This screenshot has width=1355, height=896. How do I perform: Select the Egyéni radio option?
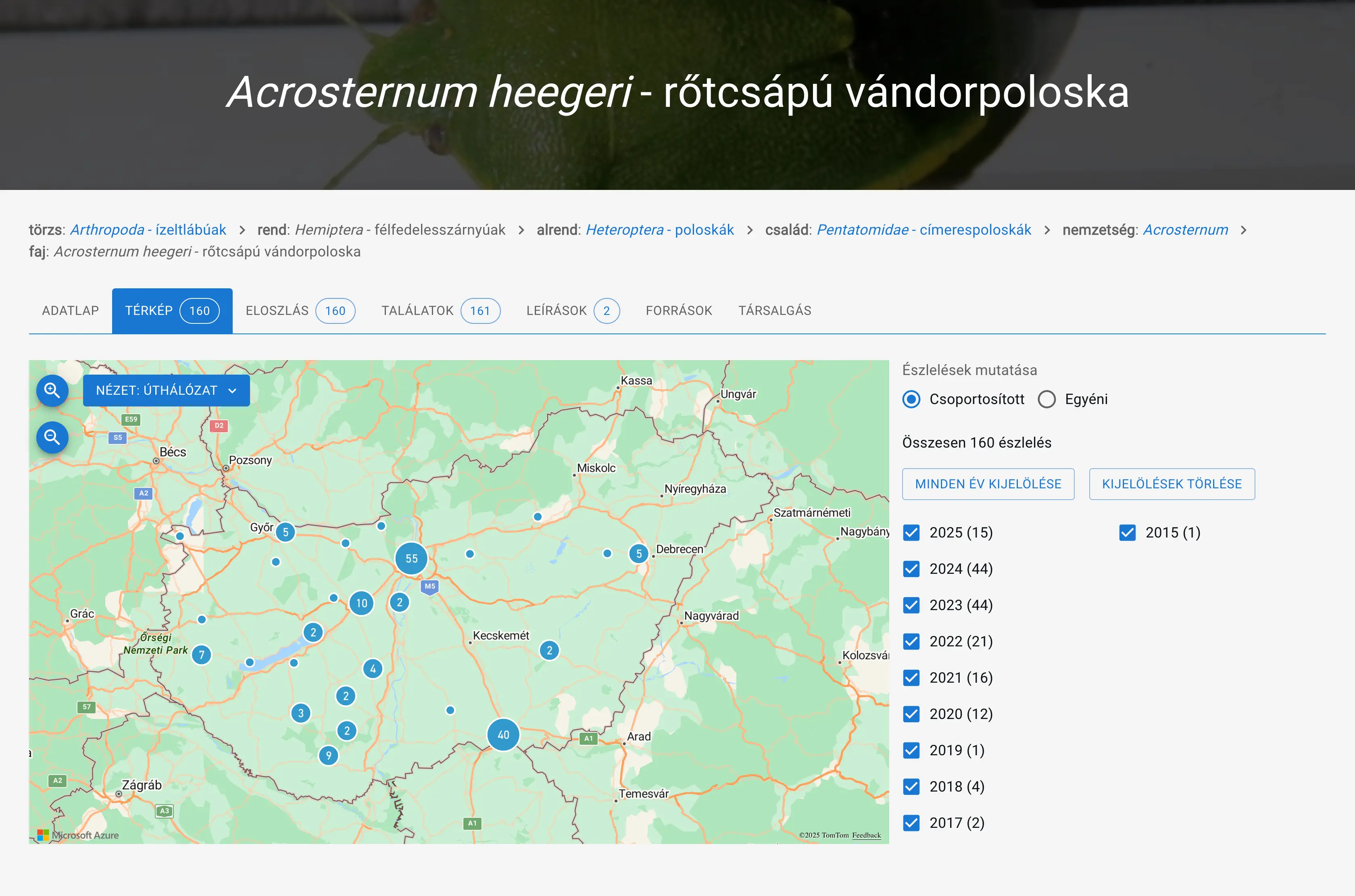pyautogui.click(x=1047, y=400)
